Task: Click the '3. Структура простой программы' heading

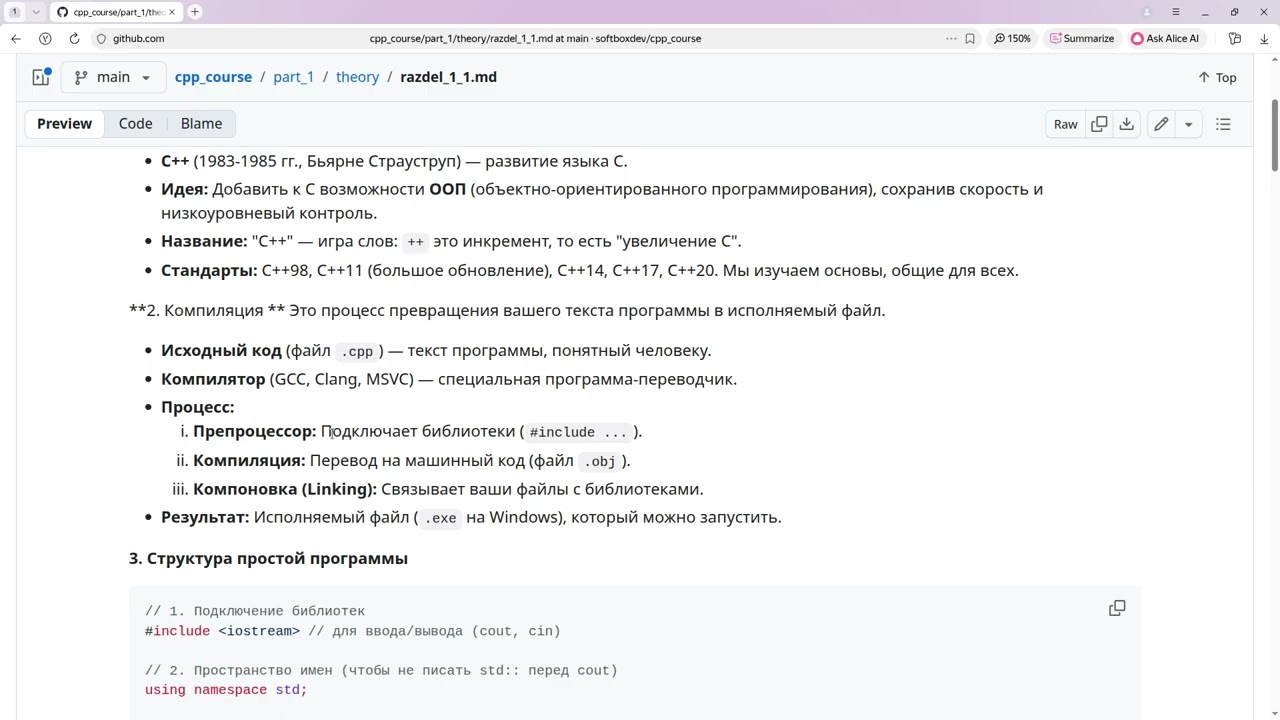Action: [x=268, y=558]
